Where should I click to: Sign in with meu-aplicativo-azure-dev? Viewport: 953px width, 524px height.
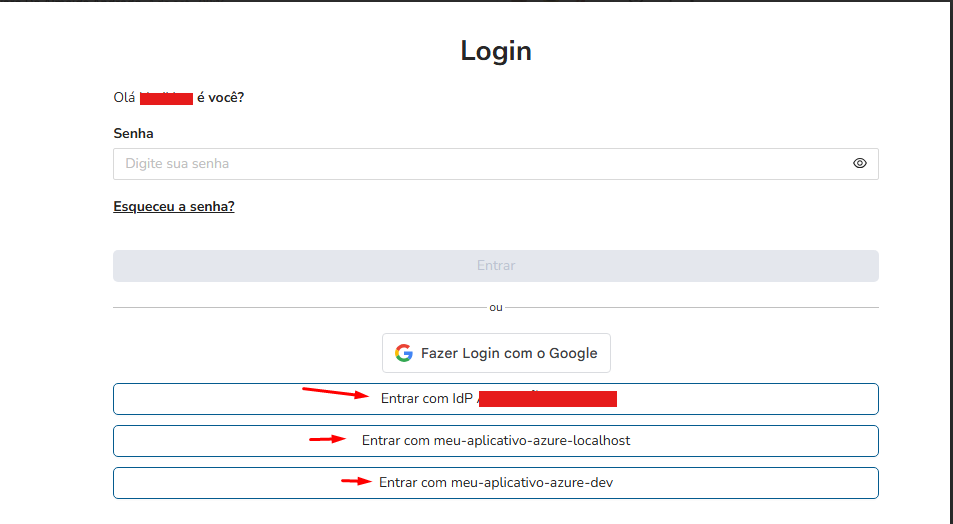point(496,482)
